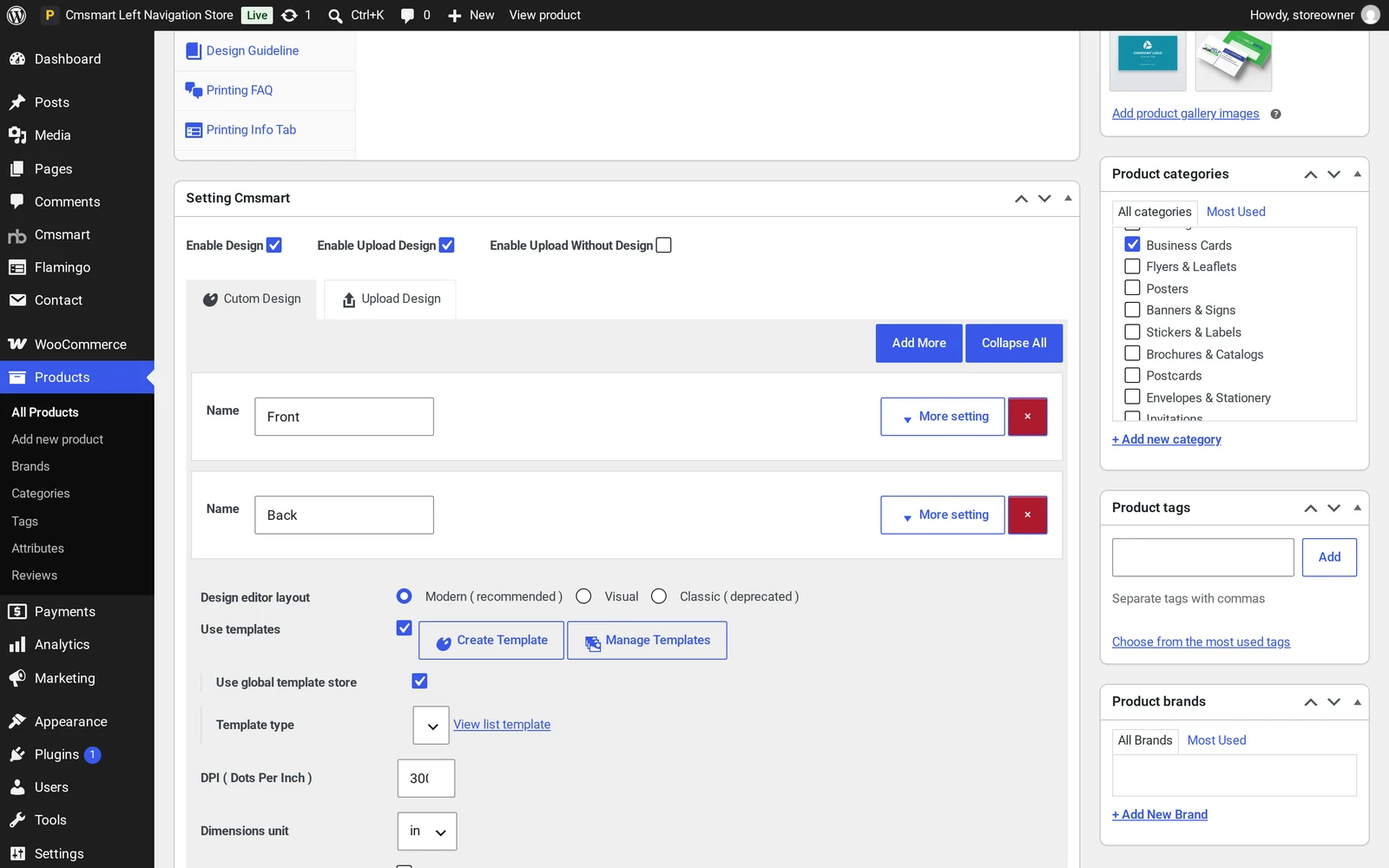Switch to Most Used categories tab
This screenshot has width=1389, height=868.
(1236, 212)
